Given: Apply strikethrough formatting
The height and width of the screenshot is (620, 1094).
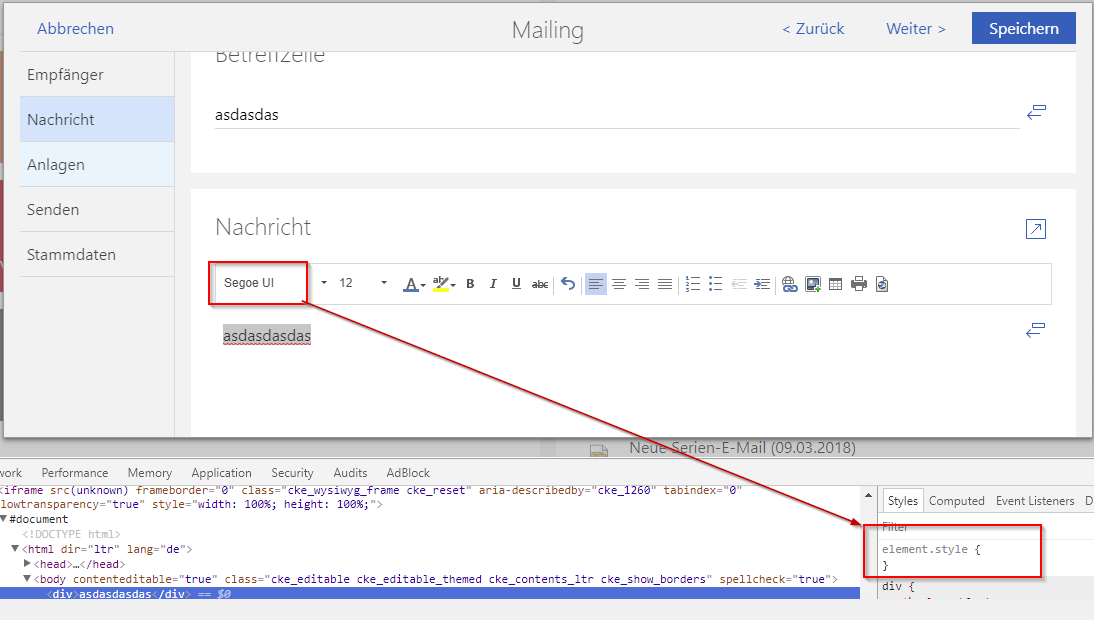Looking at the screenshot, I should coord(540,283).
